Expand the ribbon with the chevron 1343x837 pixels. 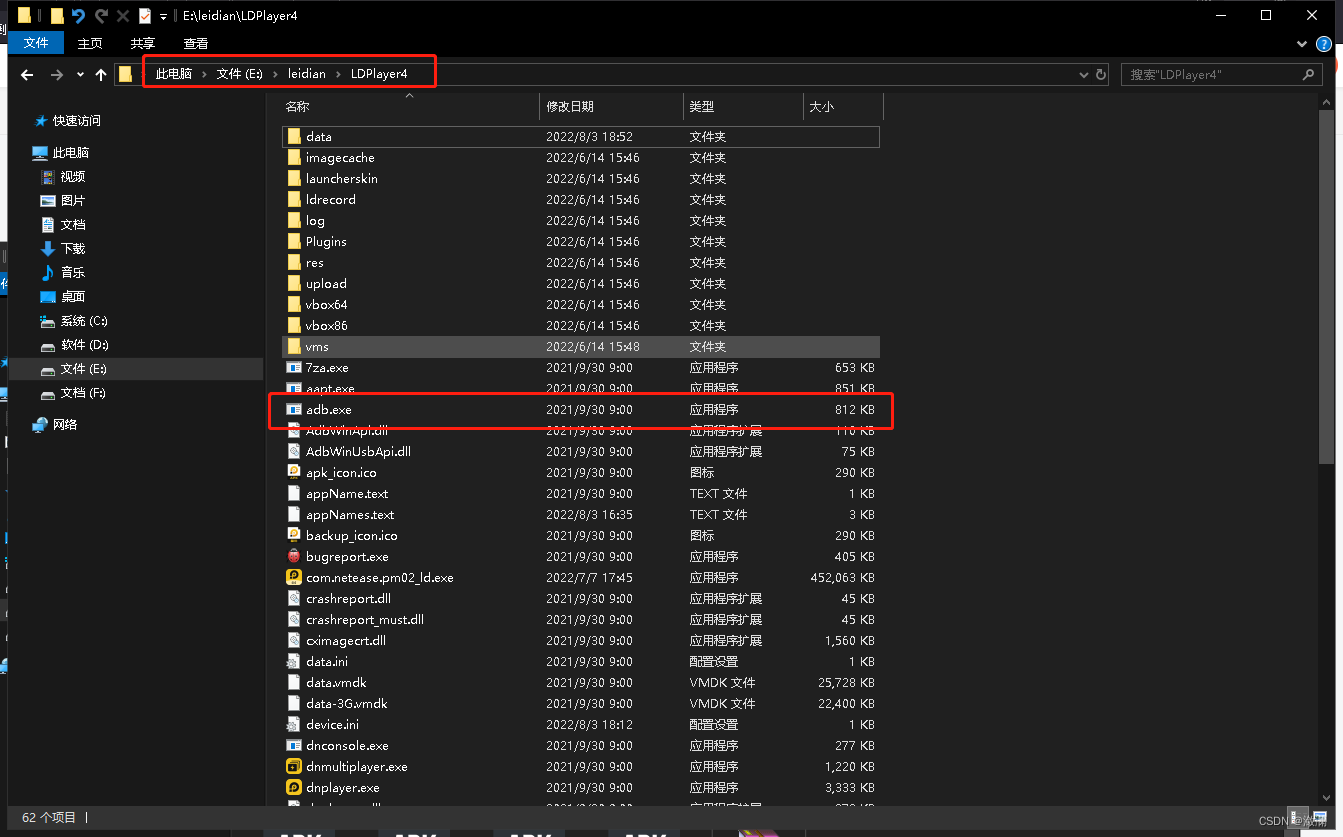(1302, 44)
